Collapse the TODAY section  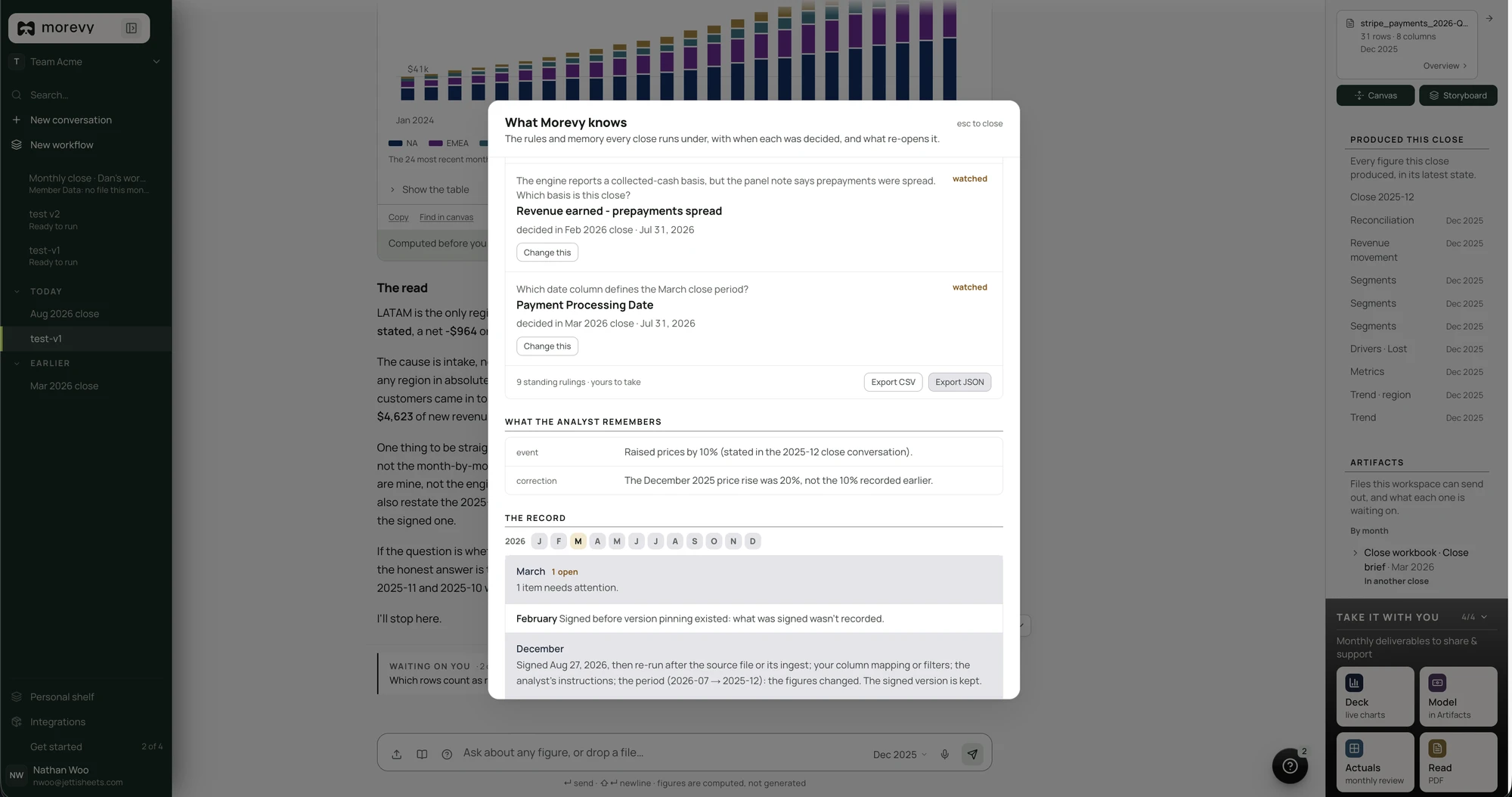[x=17, y=292]
